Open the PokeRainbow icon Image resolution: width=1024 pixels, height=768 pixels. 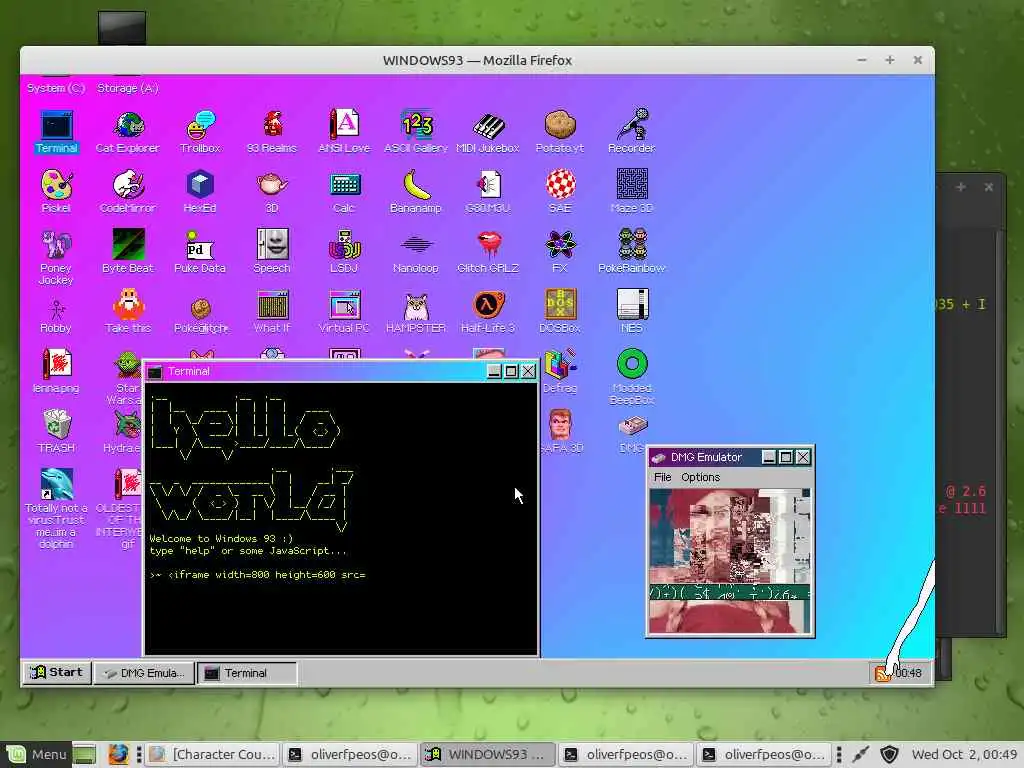[x=632, y=251]
